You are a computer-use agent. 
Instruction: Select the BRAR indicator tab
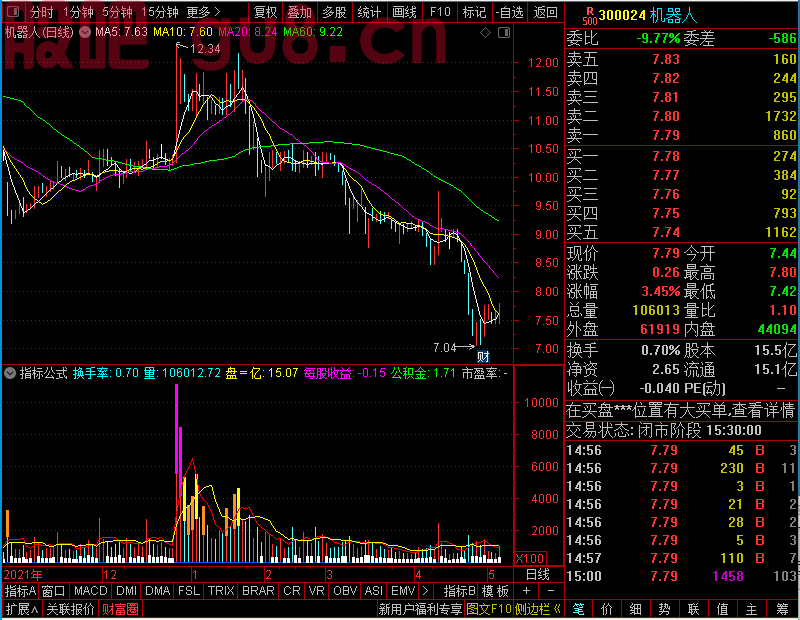258,590
